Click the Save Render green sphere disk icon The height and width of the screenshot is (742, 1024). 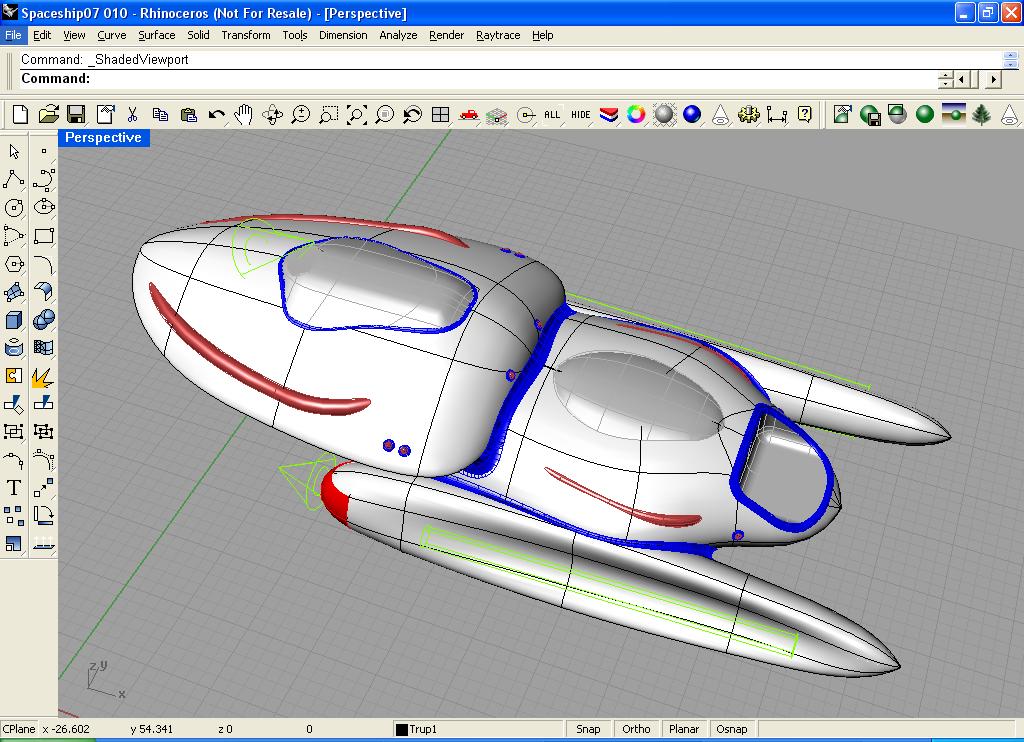point(870,115)
